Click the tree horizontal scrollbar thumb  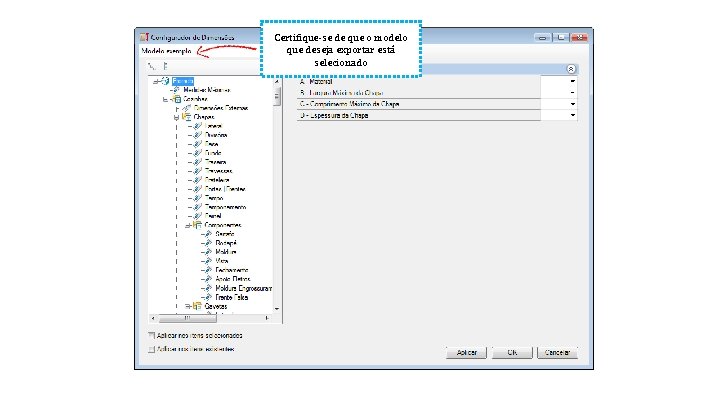187,318
